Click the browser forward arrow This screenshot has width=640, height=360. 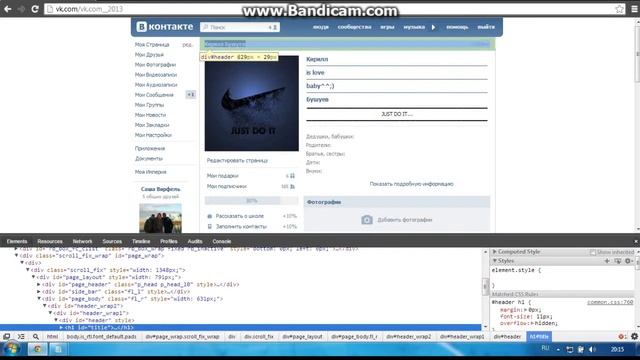21,9
